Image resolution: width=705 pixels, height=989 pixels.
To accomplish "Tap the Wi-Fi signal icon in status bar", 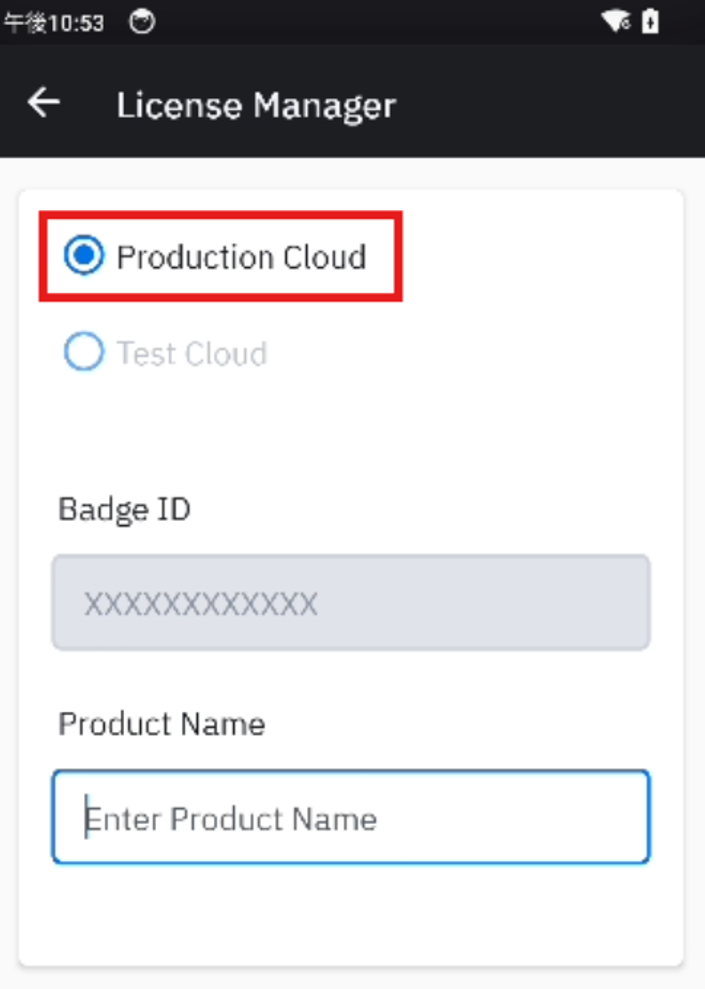I will tap(616, 22).
